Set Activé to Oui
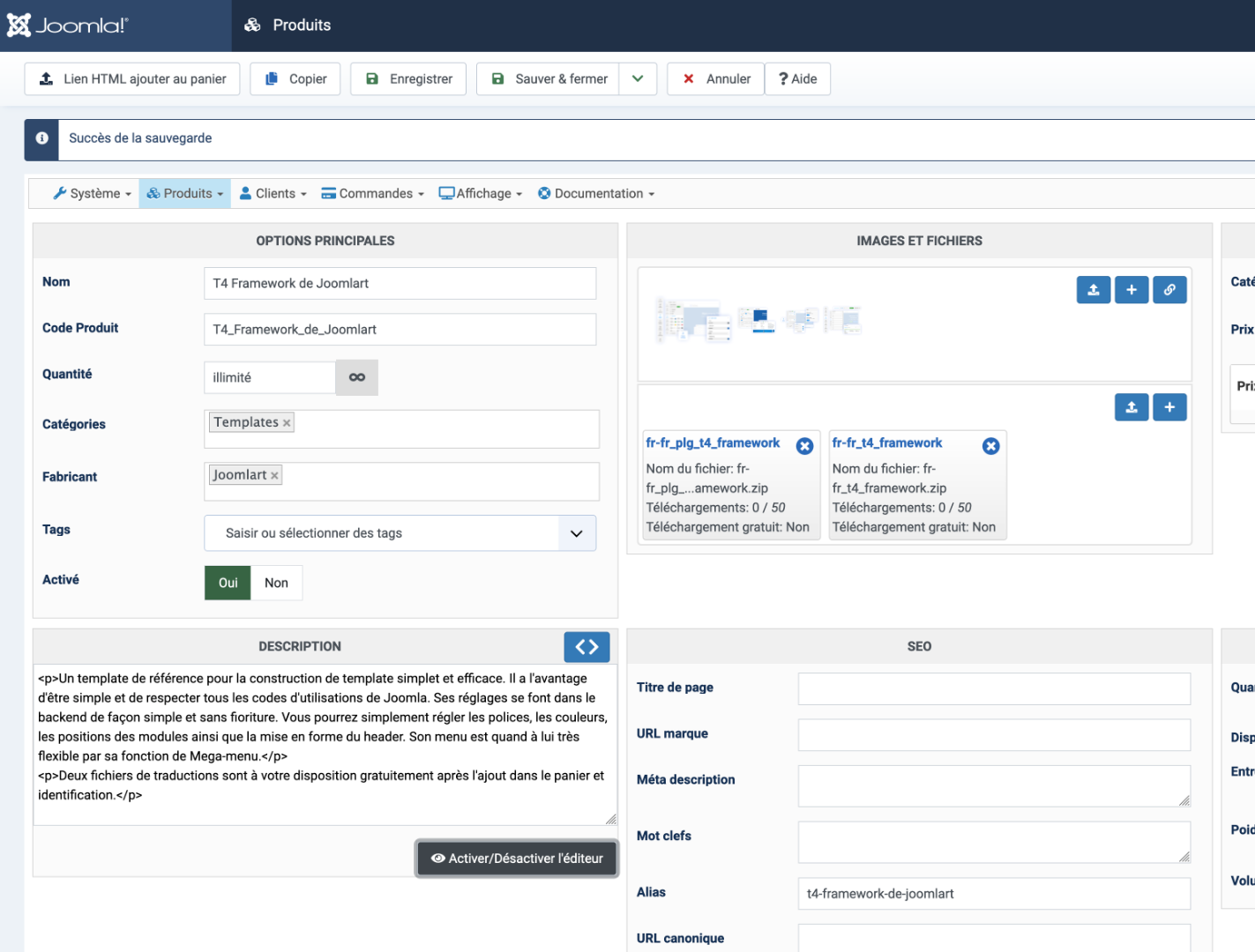The image size is (1255, 952). (228, 583)
